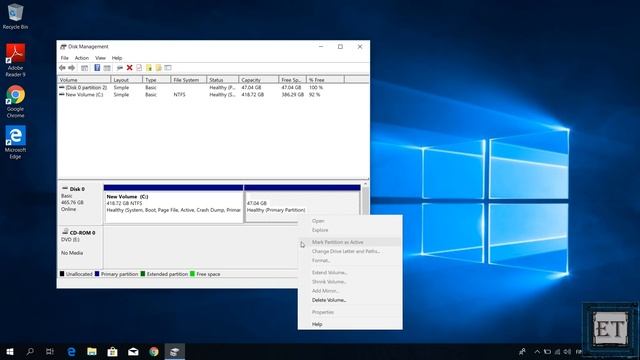Screen dimensions: 640x360
Task: Open the Mail app in the taskbar
Action: tap(133, 351)
